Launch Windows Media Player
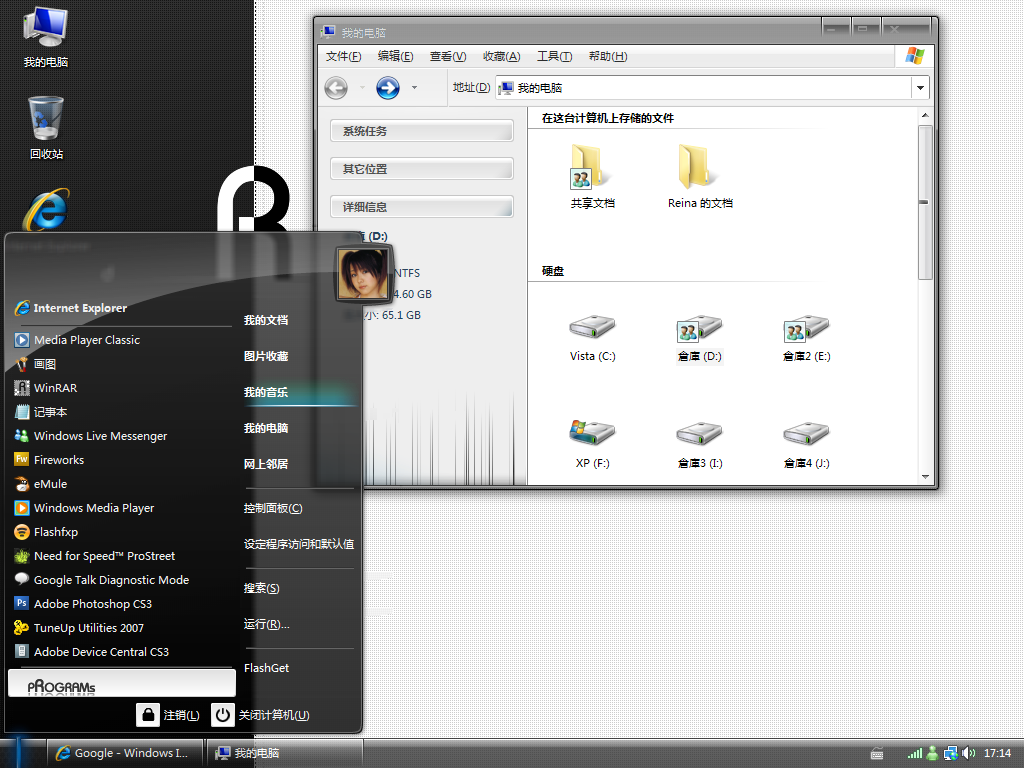Screen dimensions: 1024x768 tap(84, 507)
